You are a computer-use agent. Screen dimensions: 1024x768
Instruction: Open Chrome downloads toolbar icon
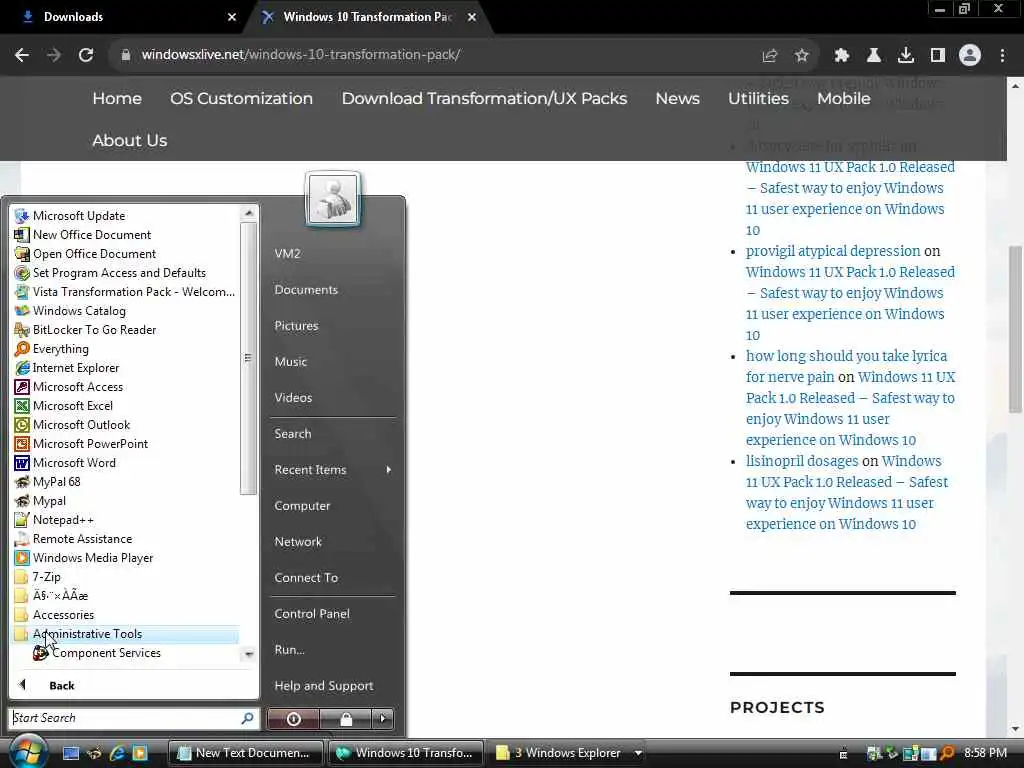(x=906, y=56)
